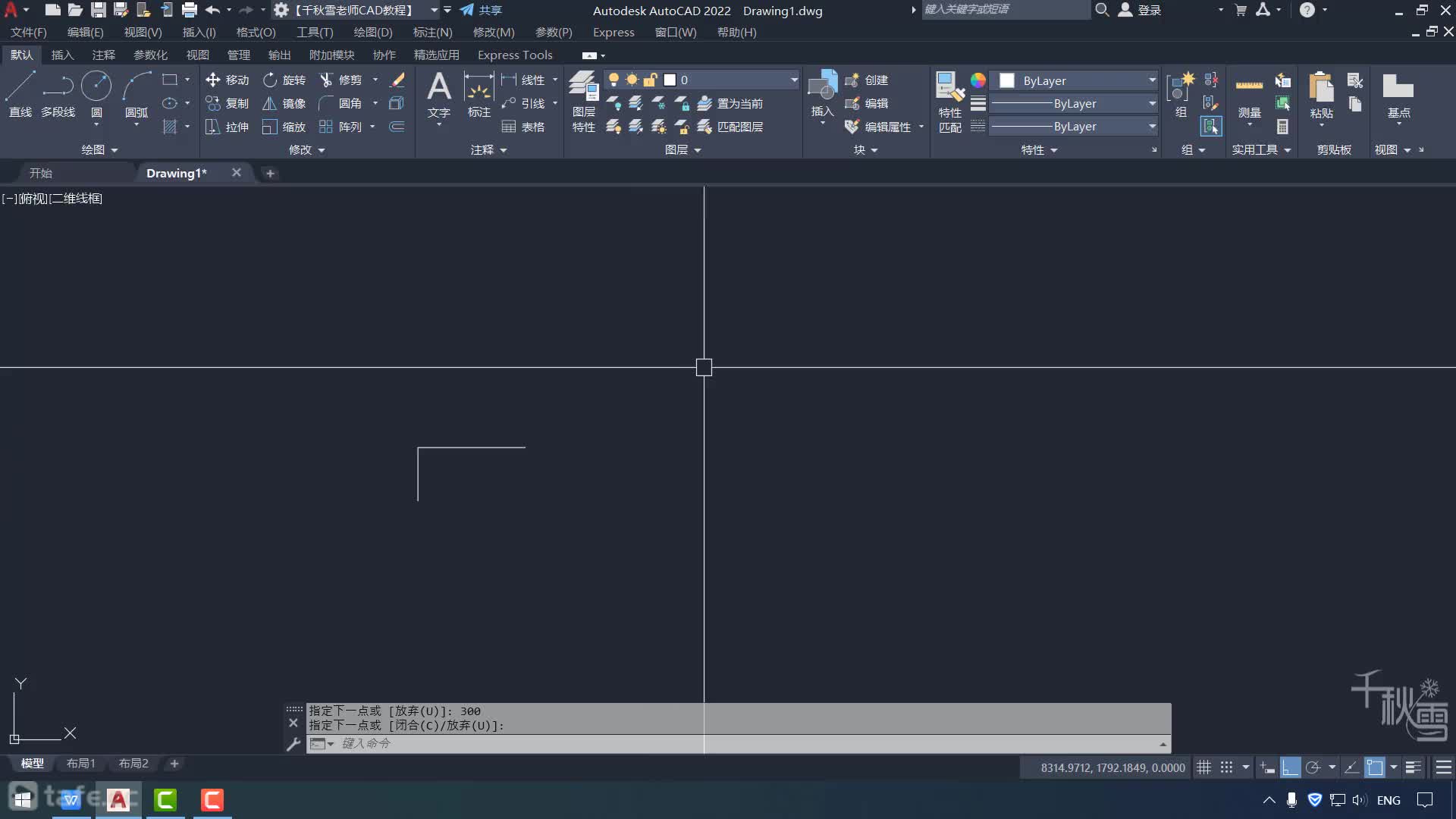This screenshot has height=819, width=1456.
Task: Select the Line (直线) tool
Action: click(x=20, y=95)
